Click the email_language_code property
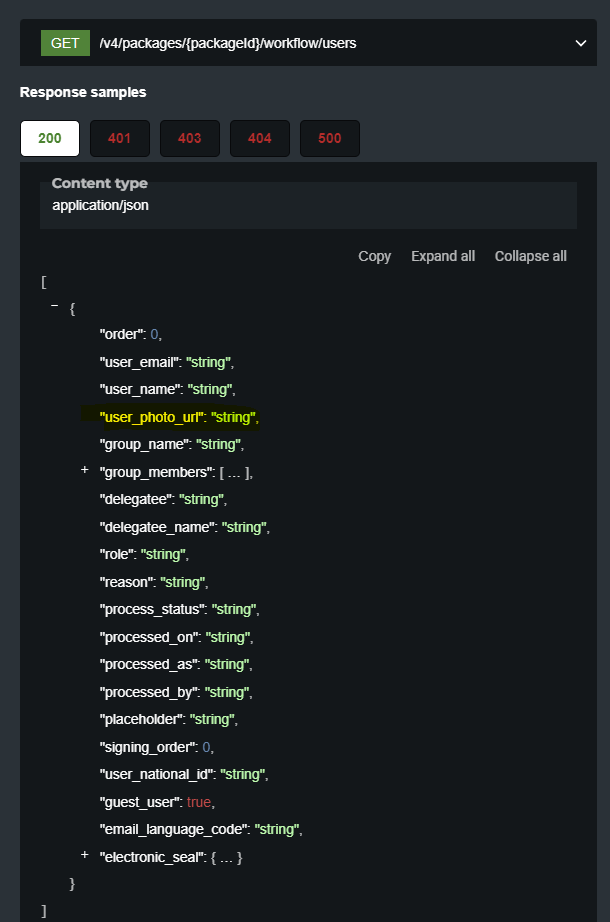The height and width of the screenshot is (922, 610). click(x=174, y=829)
